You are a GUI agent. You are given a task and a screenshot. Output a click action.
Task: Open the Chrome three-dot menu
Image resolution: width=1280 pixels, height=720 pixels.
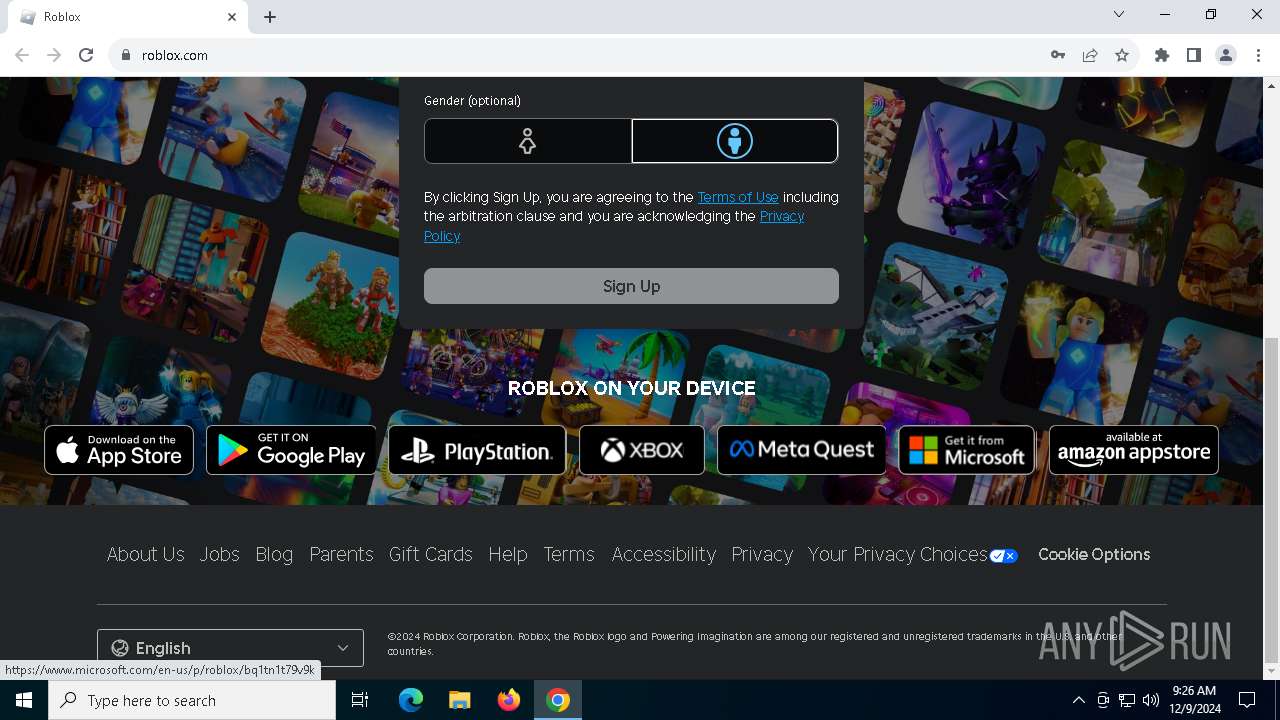point(1258,55)
